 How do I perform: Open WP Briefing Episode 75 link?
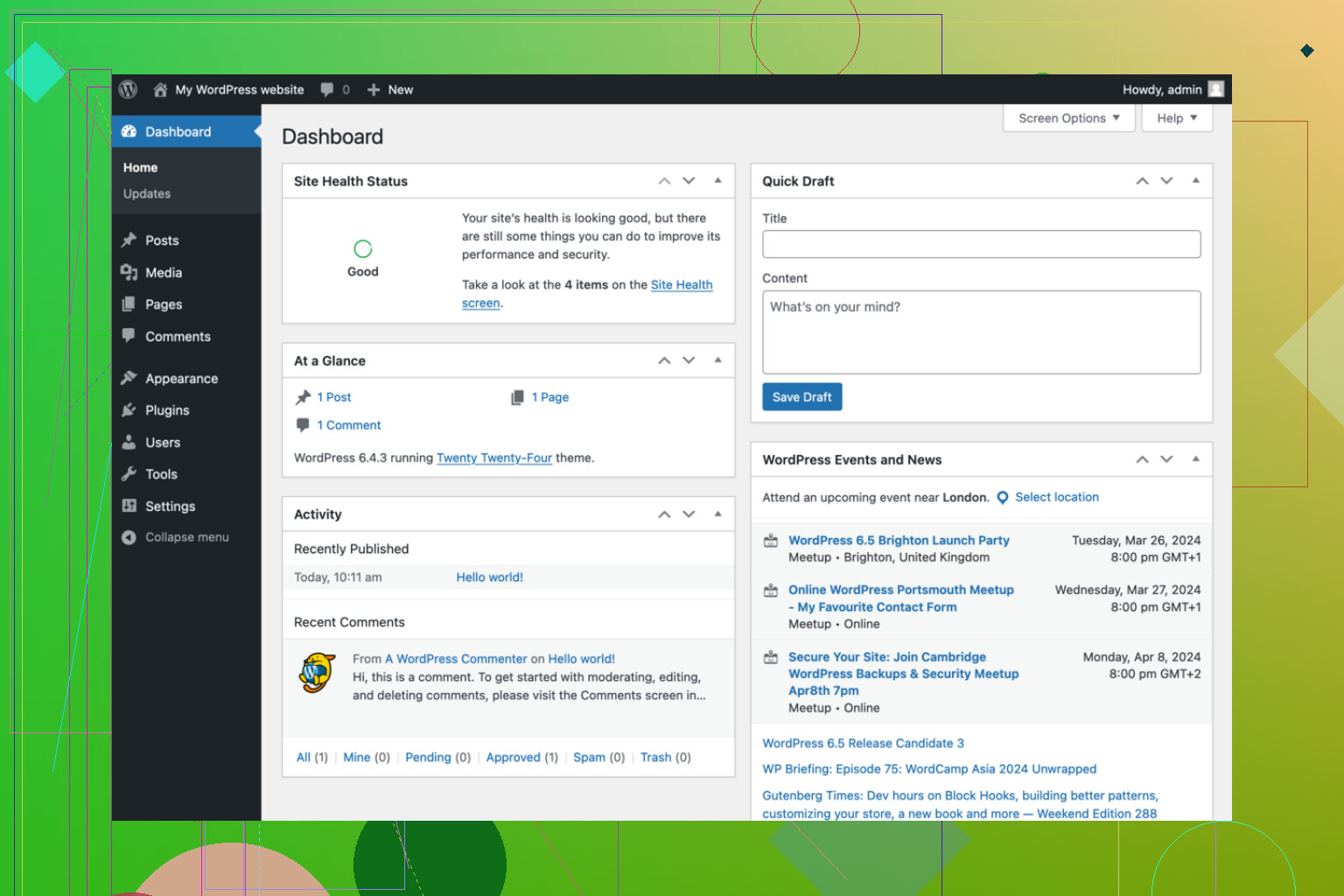pyautogui.click(x=929, y=769)
